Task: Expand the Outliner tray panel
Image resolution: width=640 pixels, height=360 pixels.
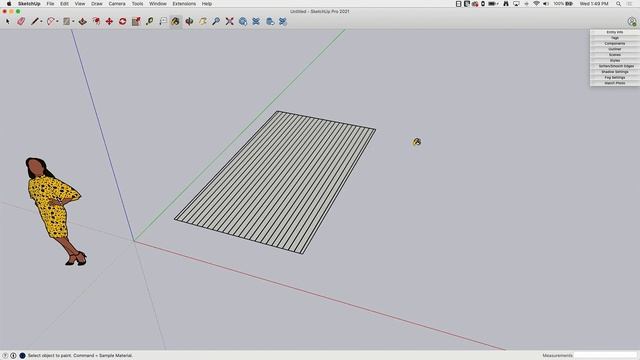Action: click(x=615, y=49)
